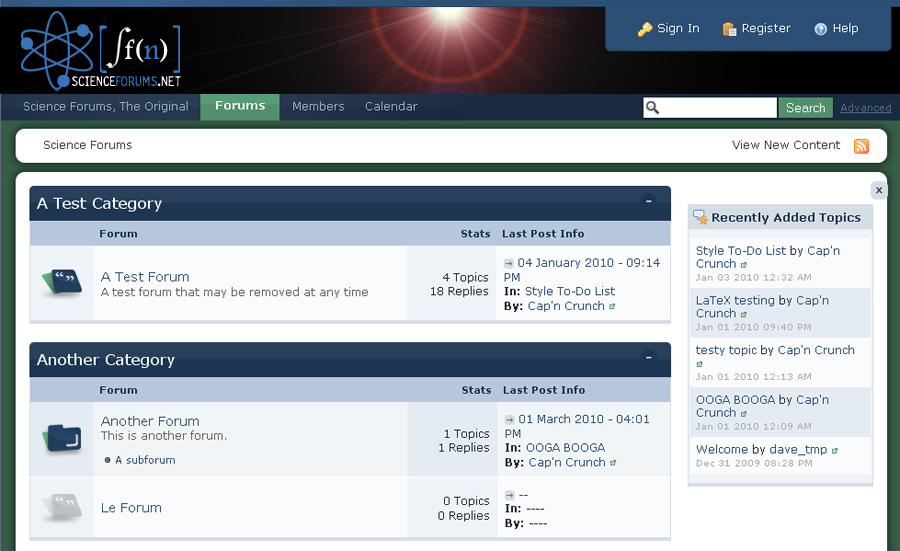The width and height of the screenshot is (900, 551).
Task: Click the 'Jan 03 2010 12:32 AM' timestamp
Action: tap(754, 278)
